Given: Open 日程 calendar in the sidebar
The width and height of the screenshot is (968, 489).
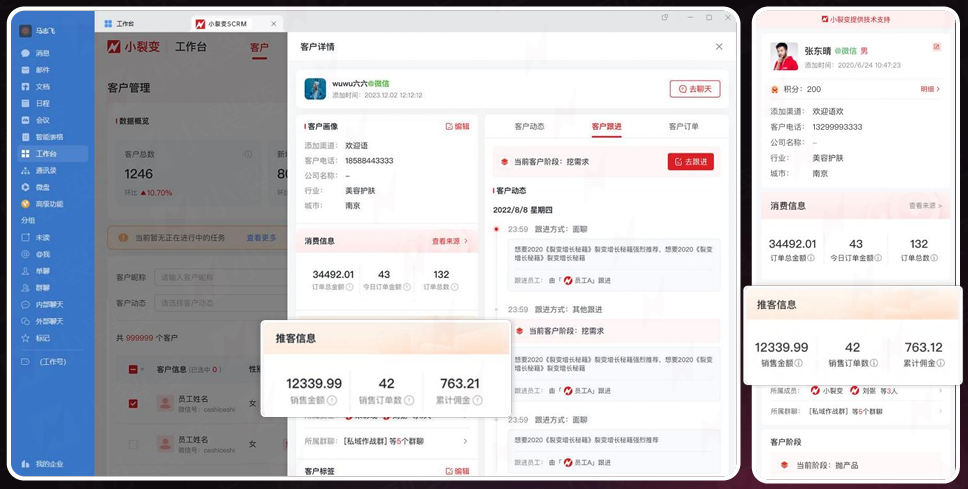Looking at the screenshot, I should click(42, 103).
